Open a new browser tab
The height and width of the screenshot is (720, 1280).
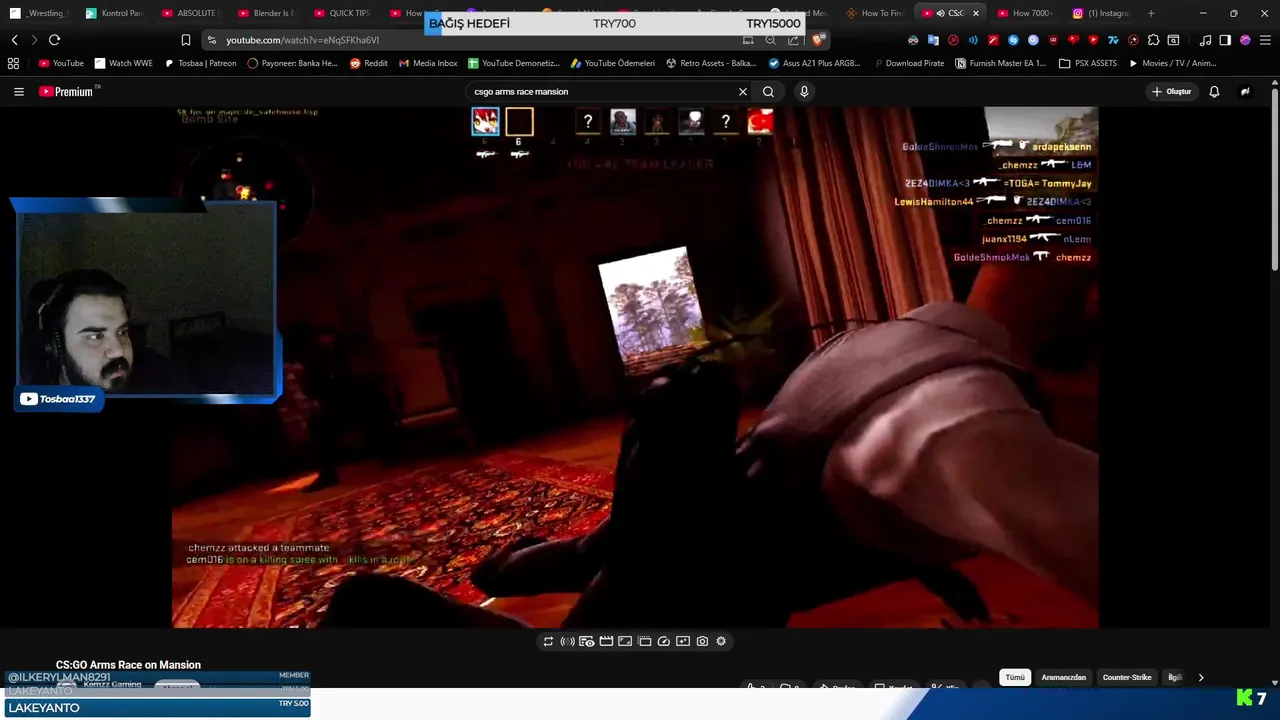[x=1151, y=13]
